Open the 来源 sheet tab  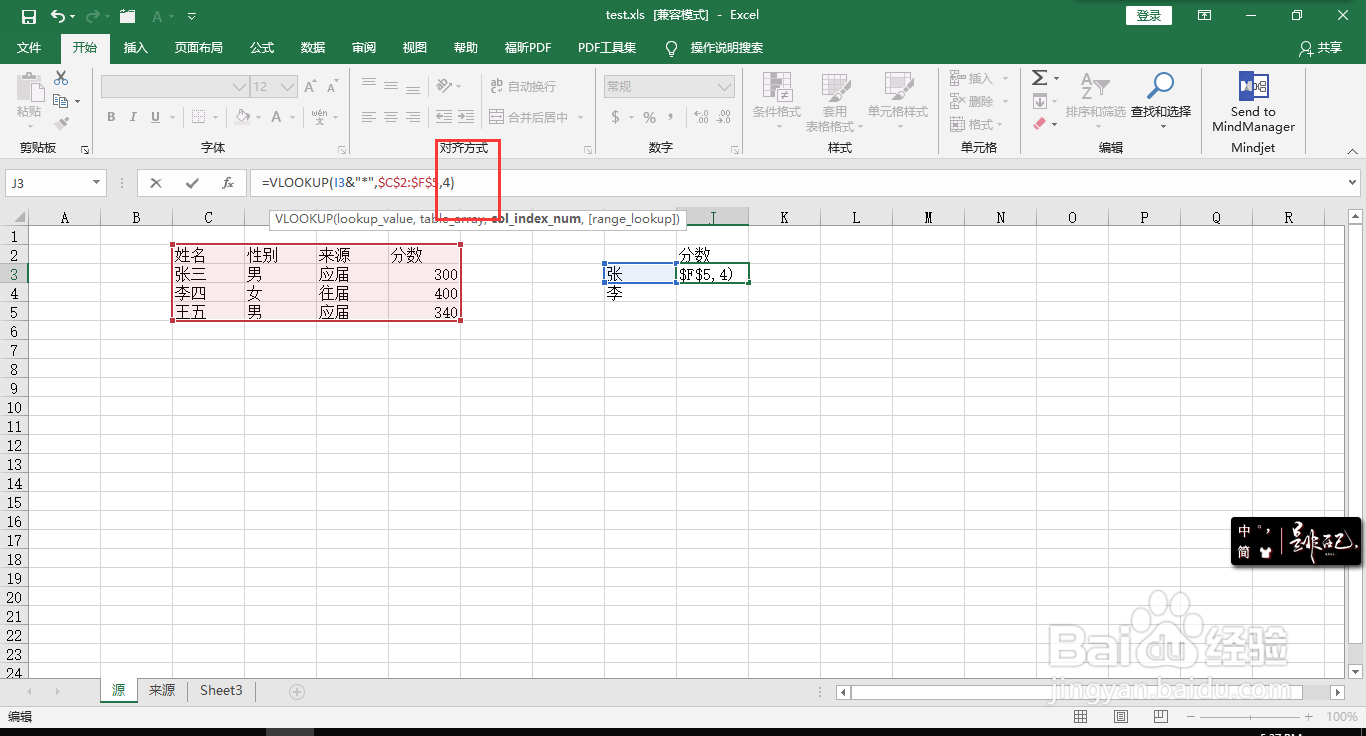tap(162, 690)
